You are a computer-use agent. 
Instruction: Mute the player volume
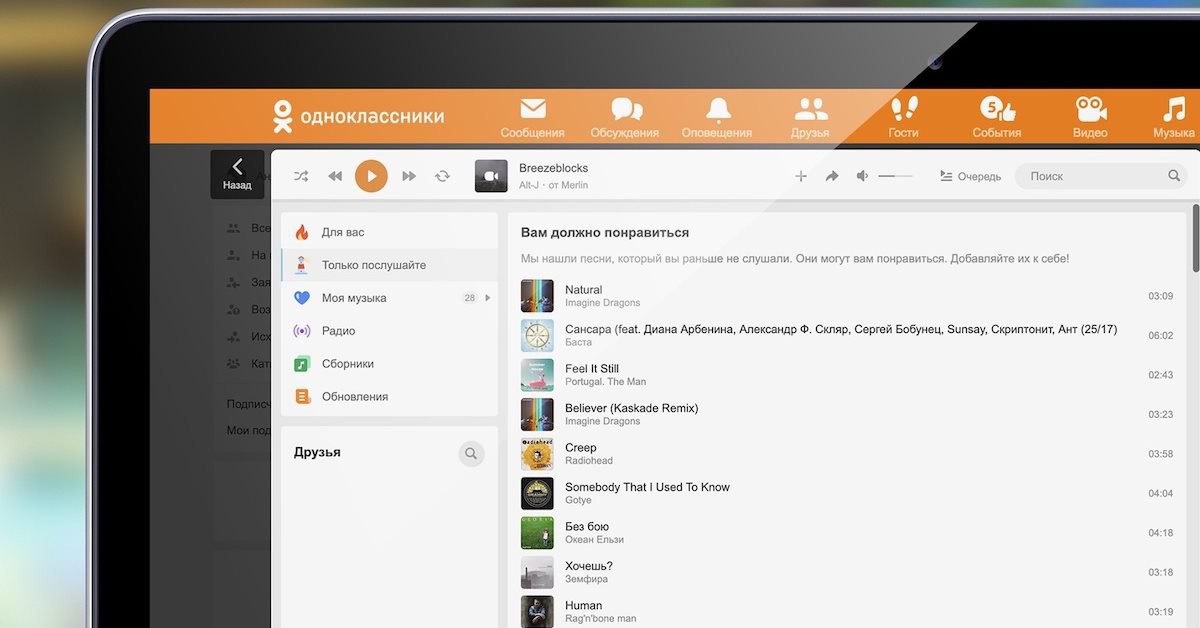click(862, 176)
